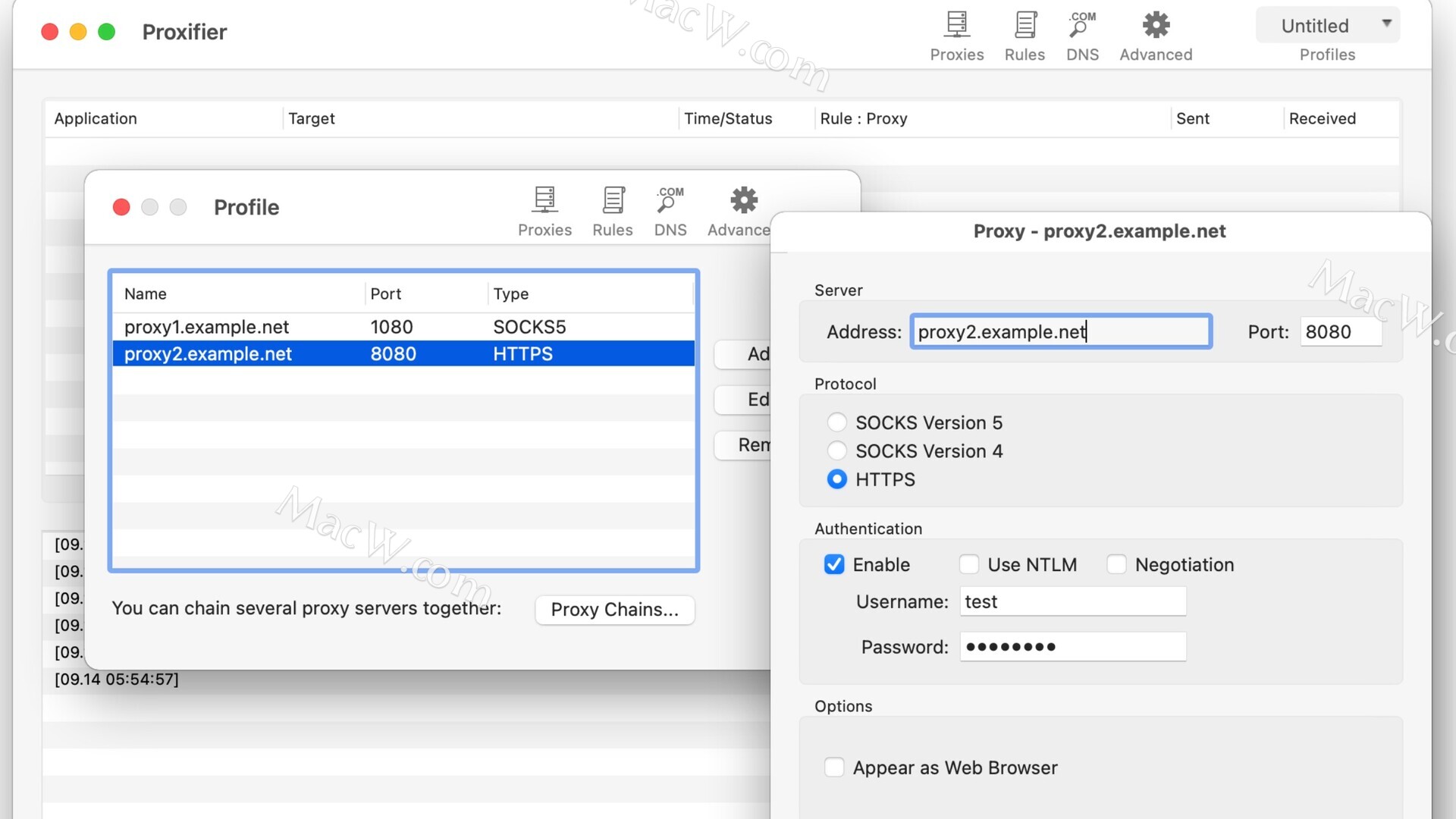
Task: Check the Negotiation checkbox
Action: (x=1116, y=564)
